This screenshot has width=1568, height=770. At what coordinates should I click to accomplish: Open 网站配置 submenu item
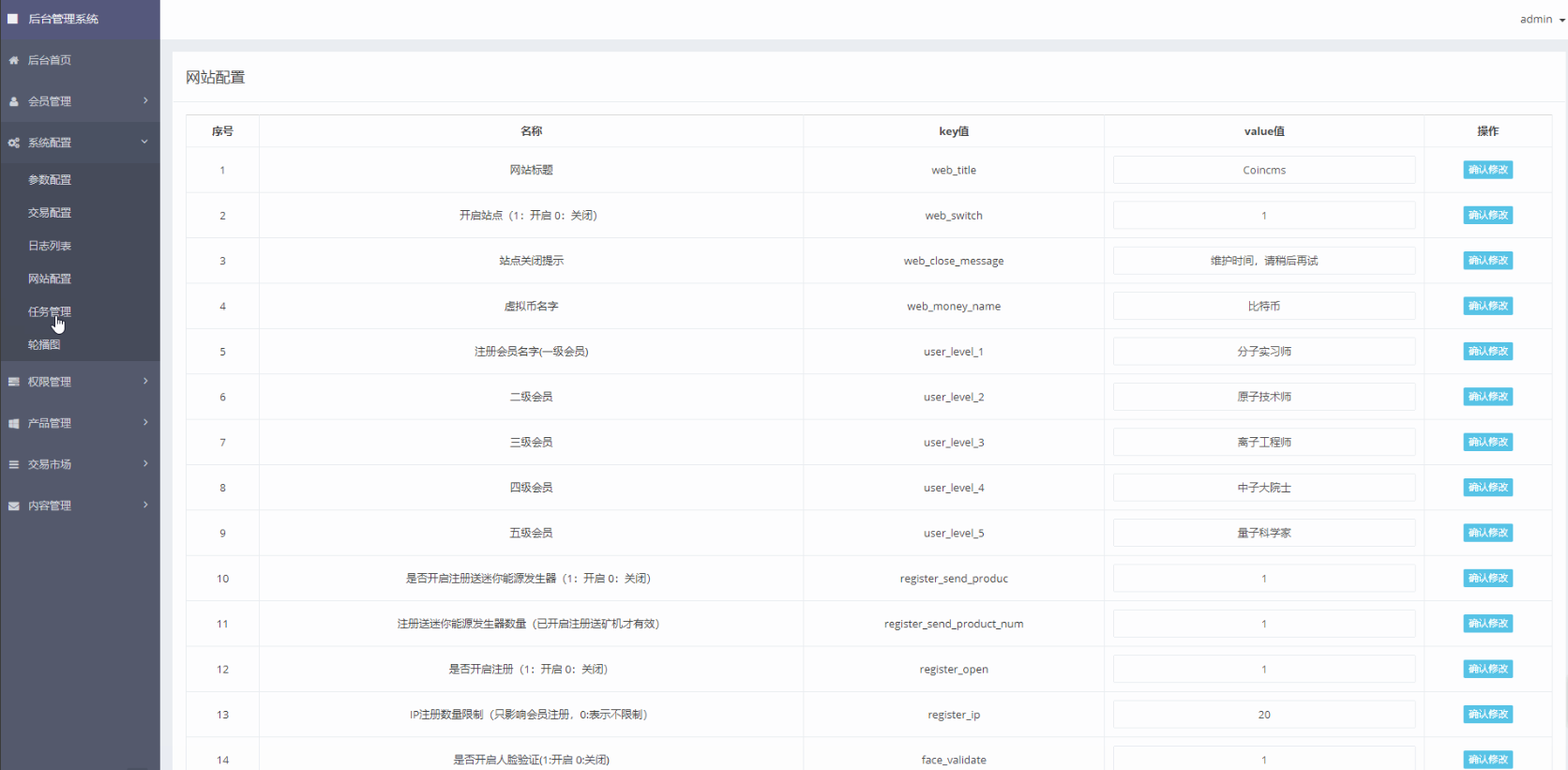[50, 279]
